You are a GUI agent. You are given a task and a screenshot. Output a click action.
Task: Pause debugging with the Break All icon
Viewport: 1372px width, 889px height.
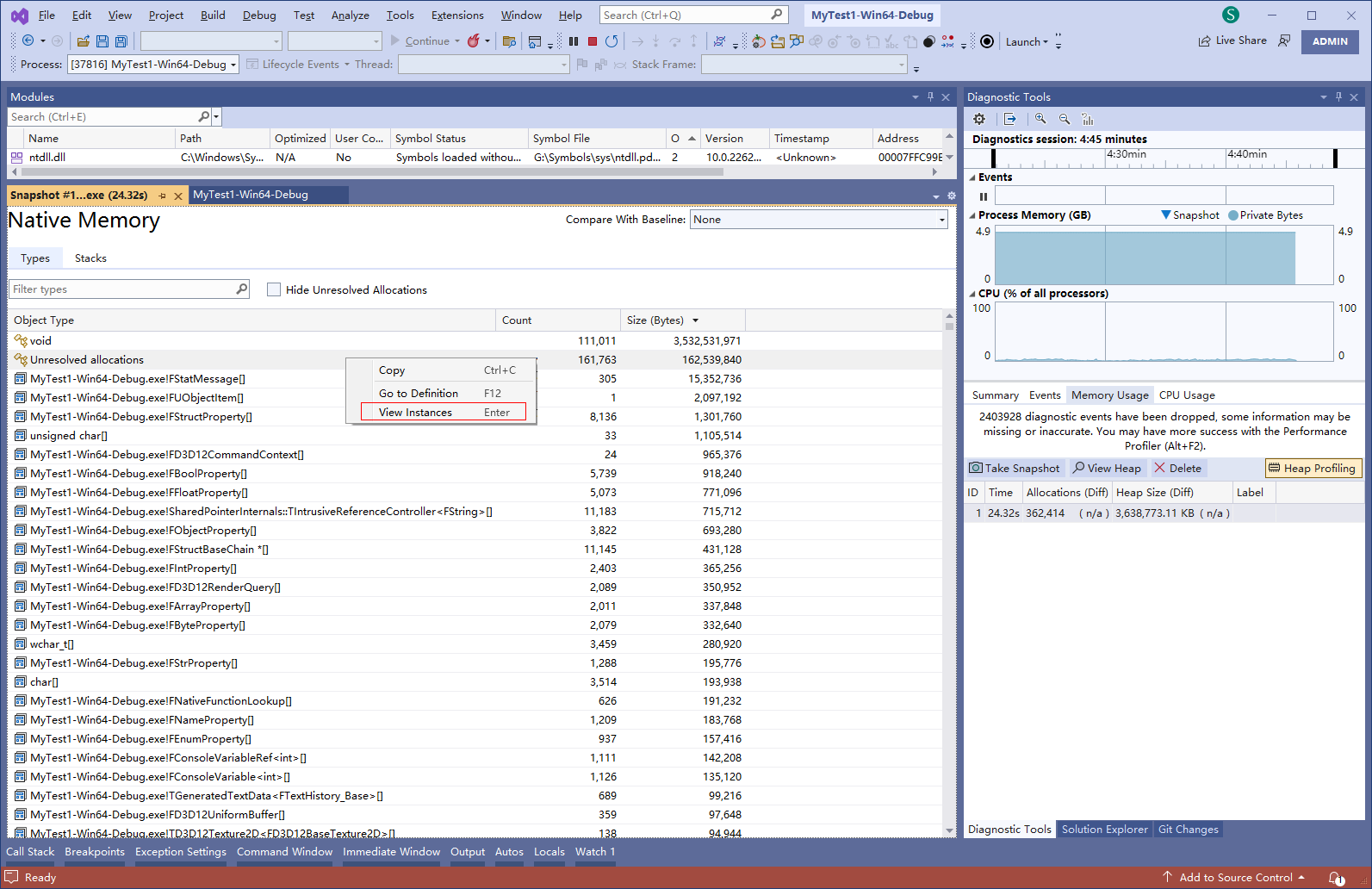pos(574,40)
